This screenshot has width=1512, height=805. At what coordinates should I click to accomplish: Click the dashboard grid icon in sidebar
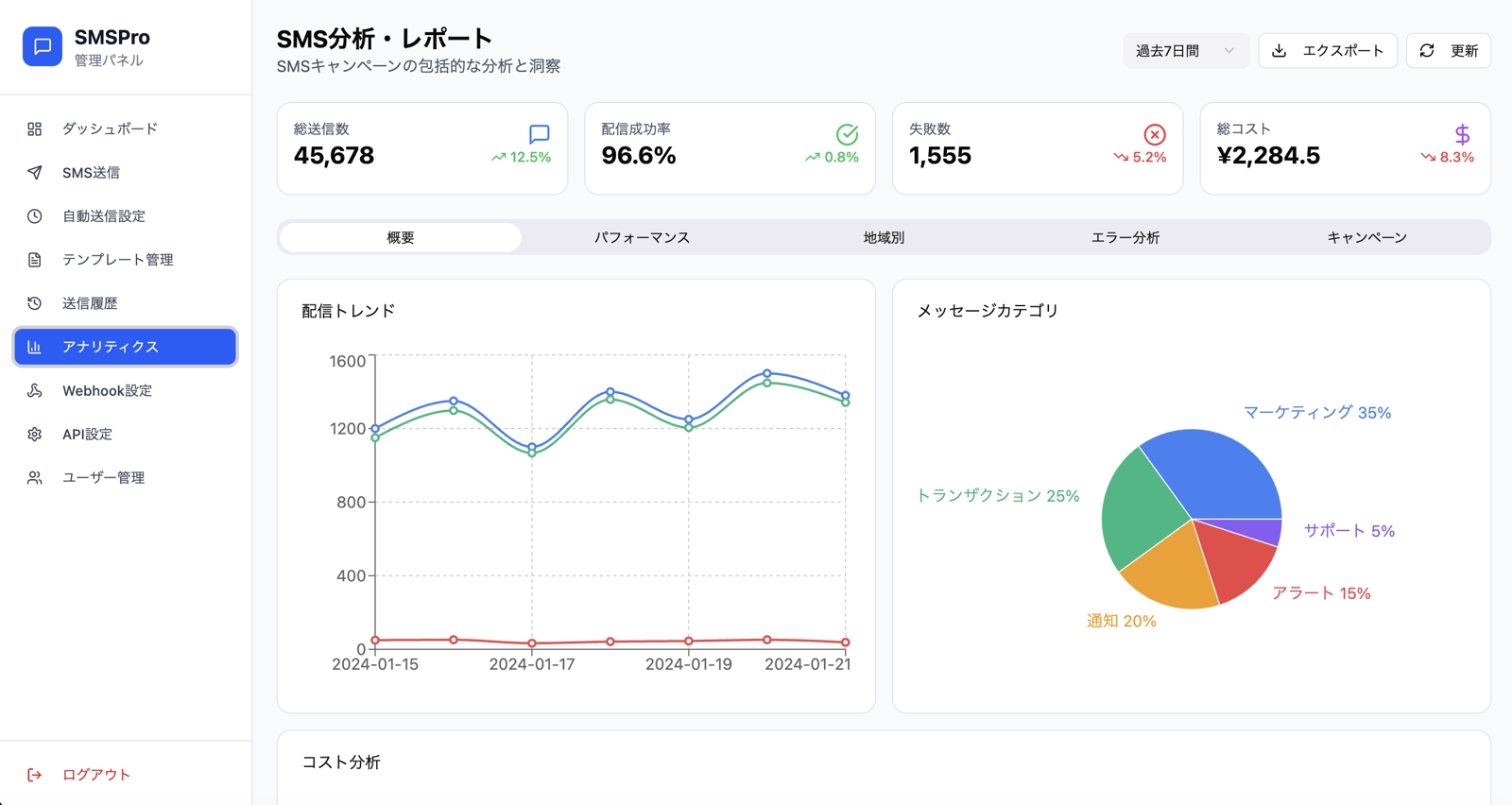(x=35, y=128)
